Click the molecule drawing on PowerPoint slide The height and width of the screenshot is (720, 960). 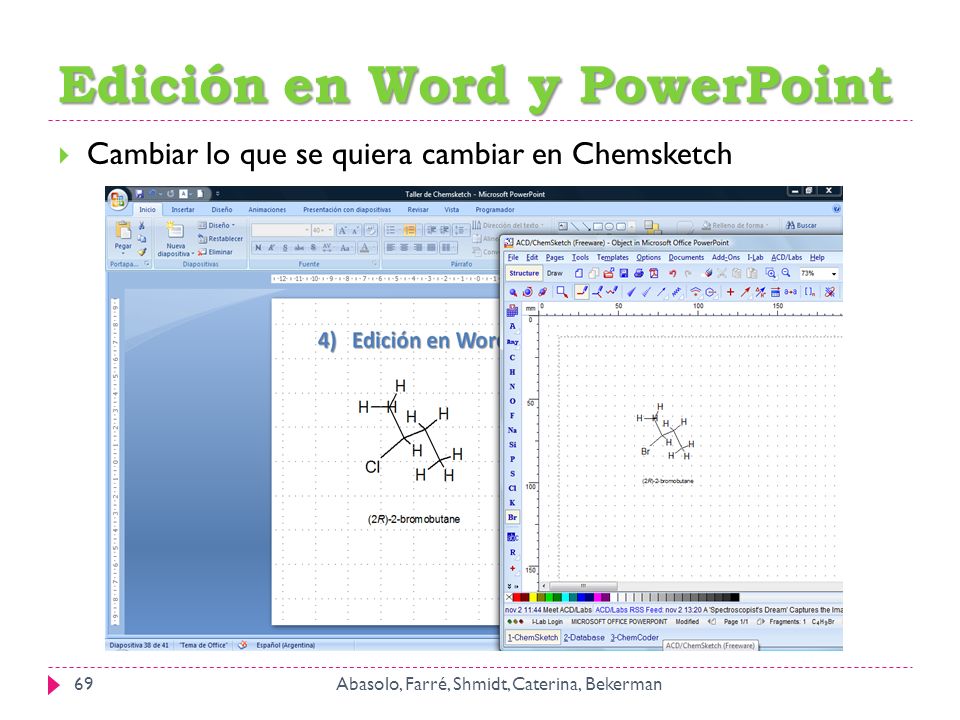[411, 433]
